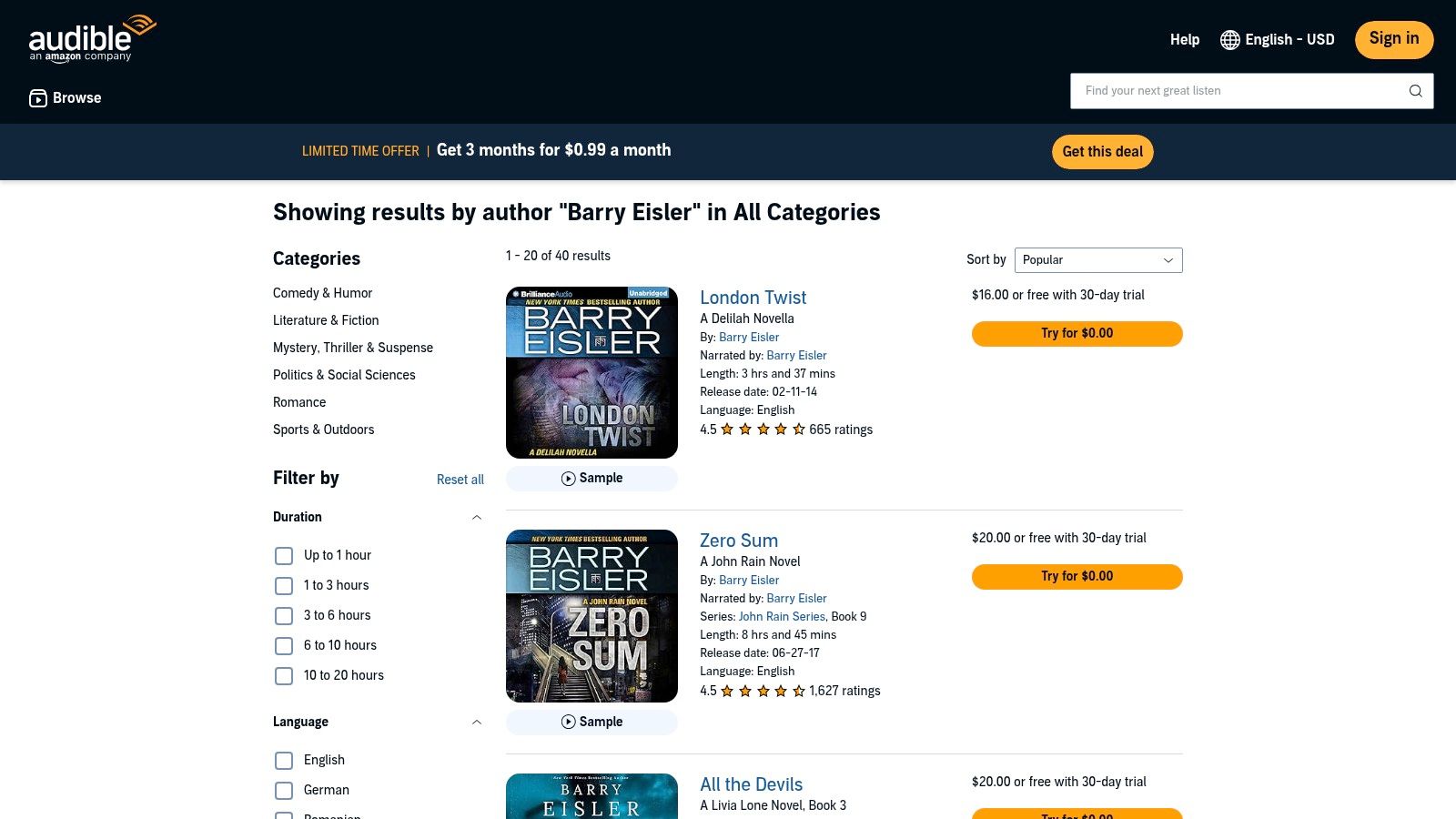The height and width of the screenshot is (819, 1456).
Task: Click the Sign in button
Action: coord(1393,39)
